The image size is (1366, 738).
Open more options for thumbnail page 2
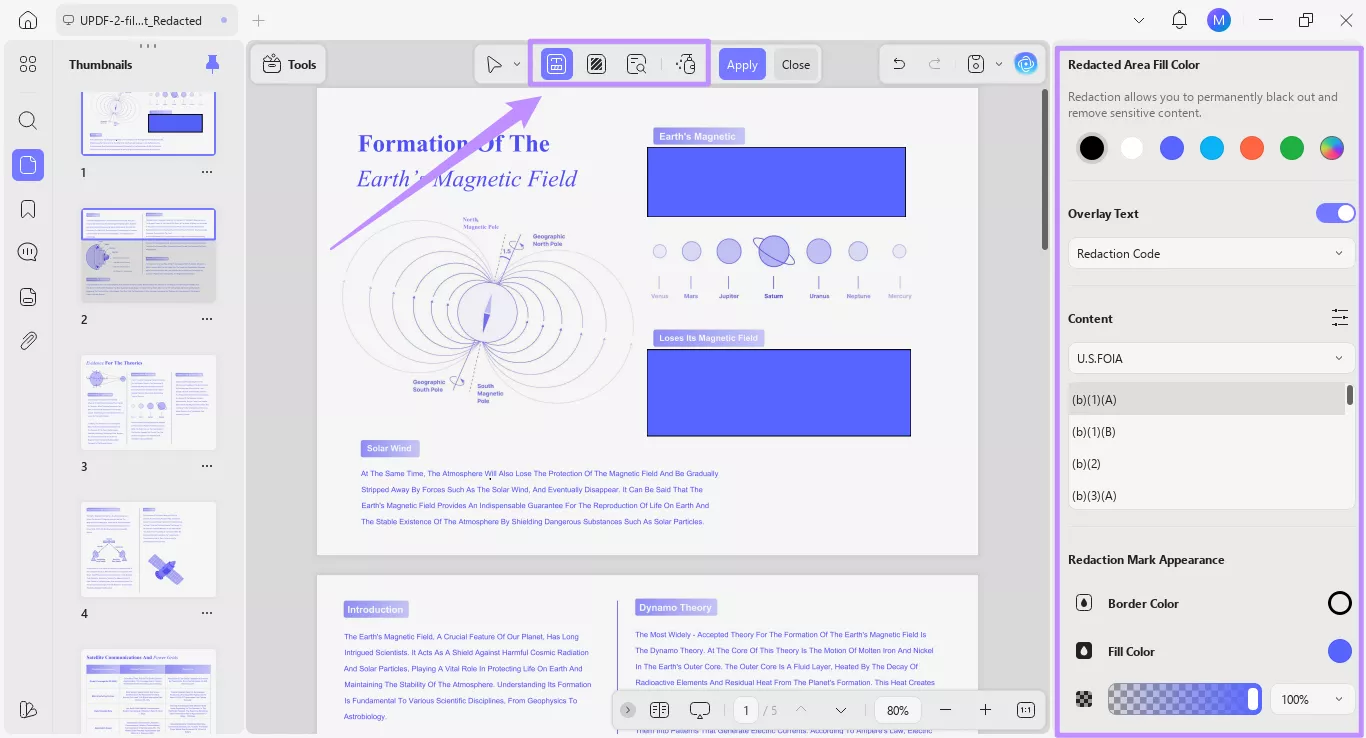(207, 319)
